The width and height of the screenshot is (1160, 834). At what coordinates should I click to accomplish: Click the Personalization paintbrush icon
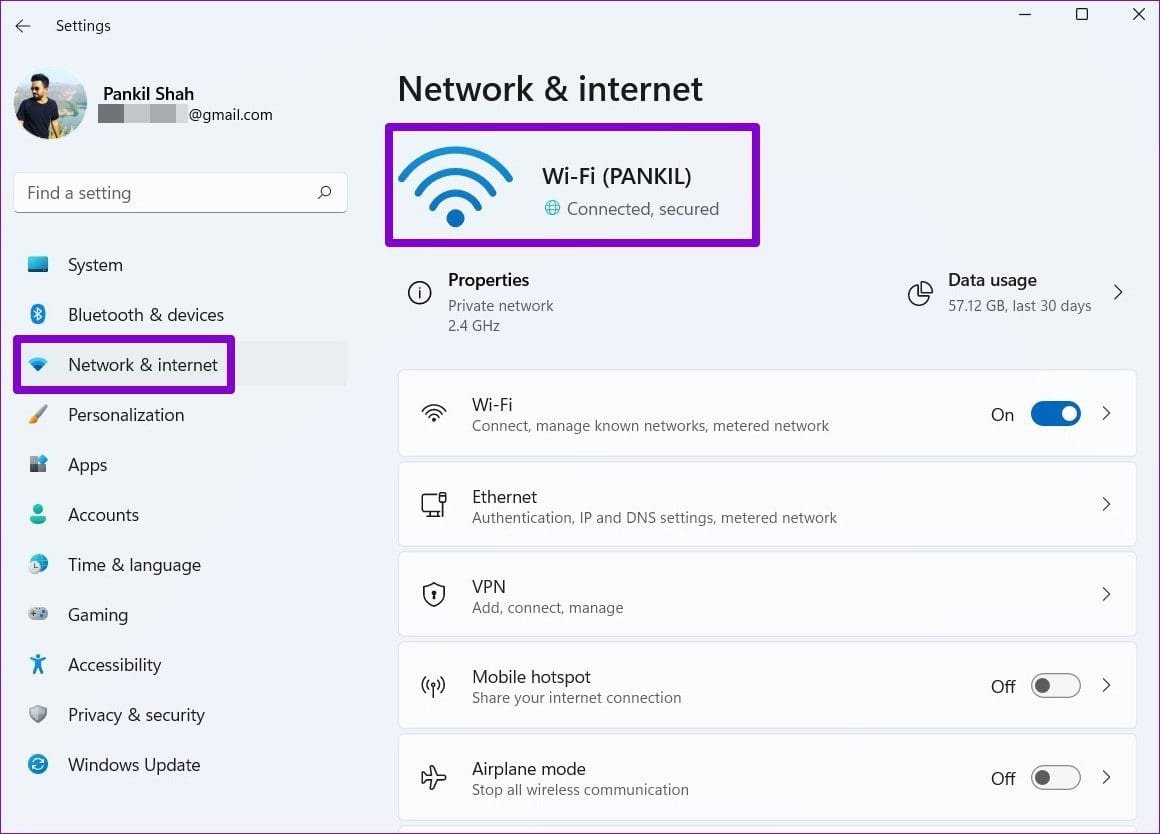click(x=38, y=414)
